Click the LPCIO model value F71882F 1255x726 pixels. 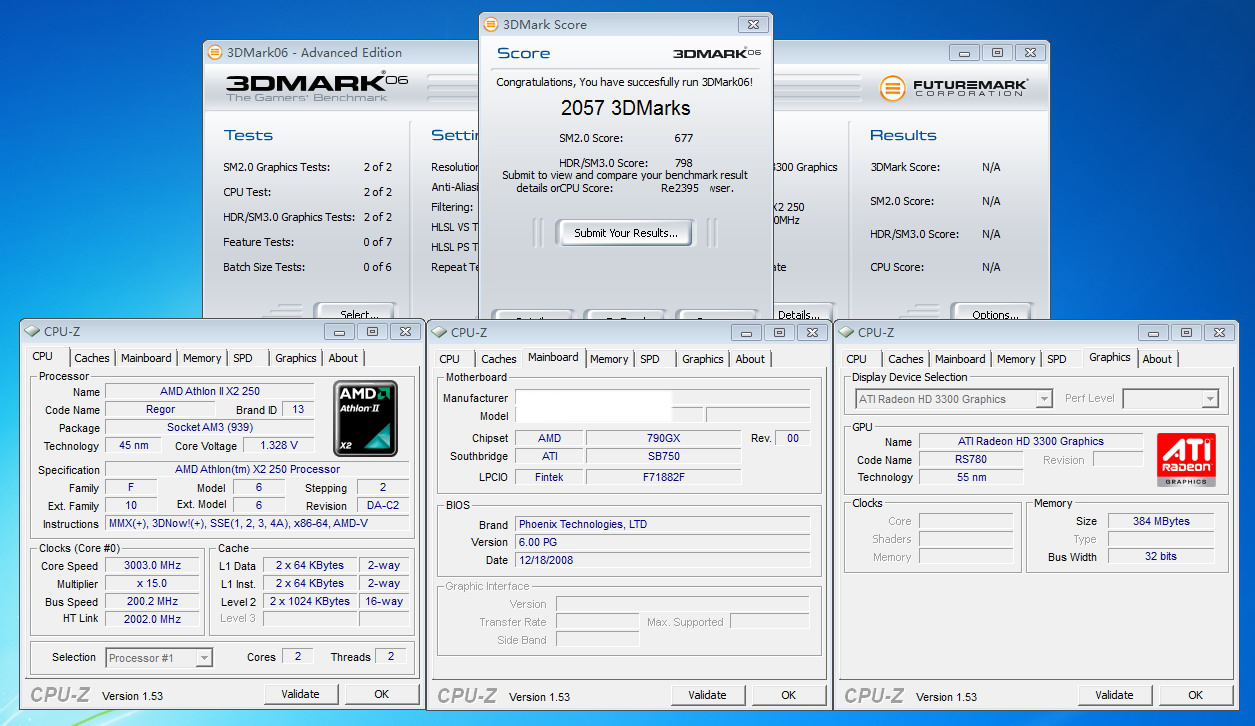[x=664, y=477]
